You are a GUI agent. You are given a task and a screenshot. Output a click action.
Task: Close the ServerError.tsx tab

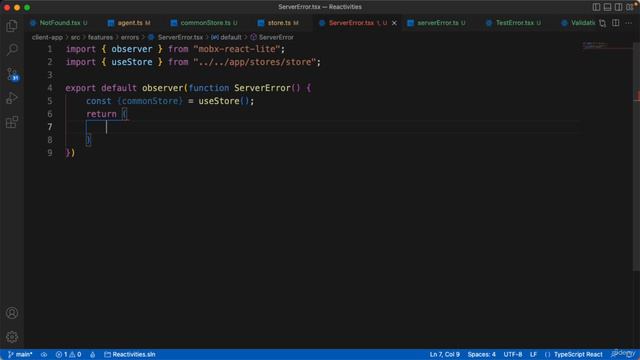pyautogui.click(x=394, y=23)
